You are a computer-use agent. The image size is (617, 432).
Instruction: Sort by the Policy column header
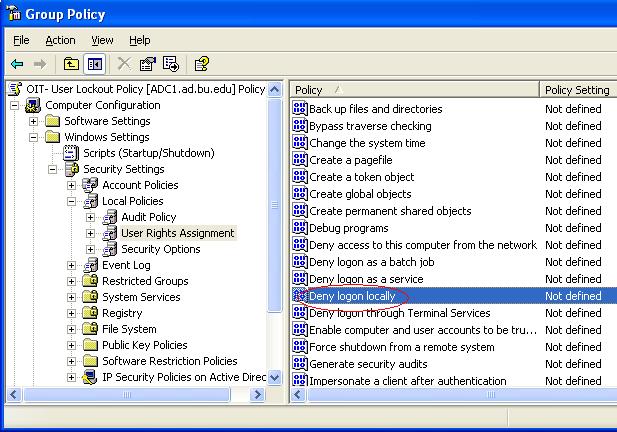click(415, 90)
